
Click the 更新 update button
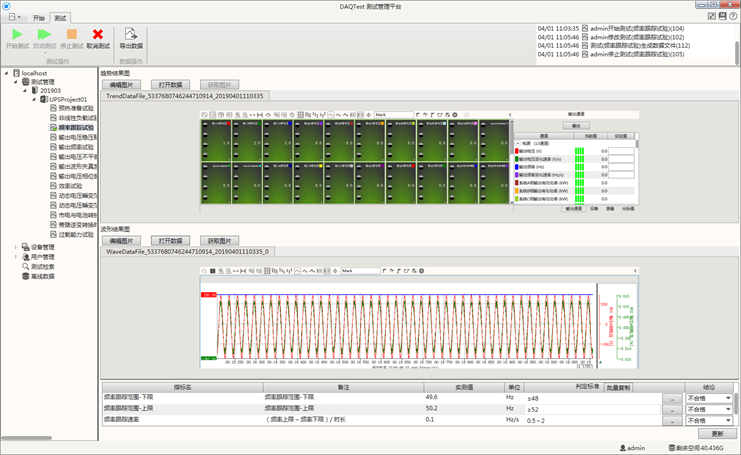point(716,434)
